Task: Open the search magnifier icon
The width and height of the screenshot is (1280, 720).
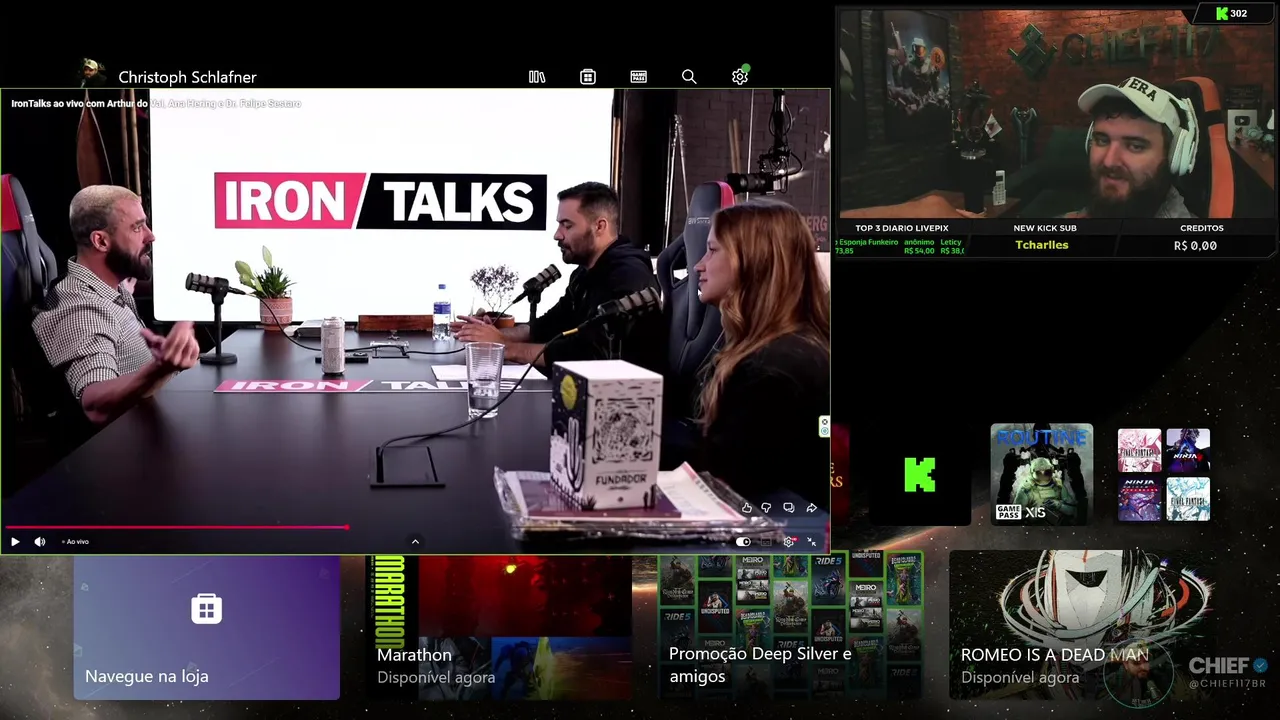Action: pos(689,77)
